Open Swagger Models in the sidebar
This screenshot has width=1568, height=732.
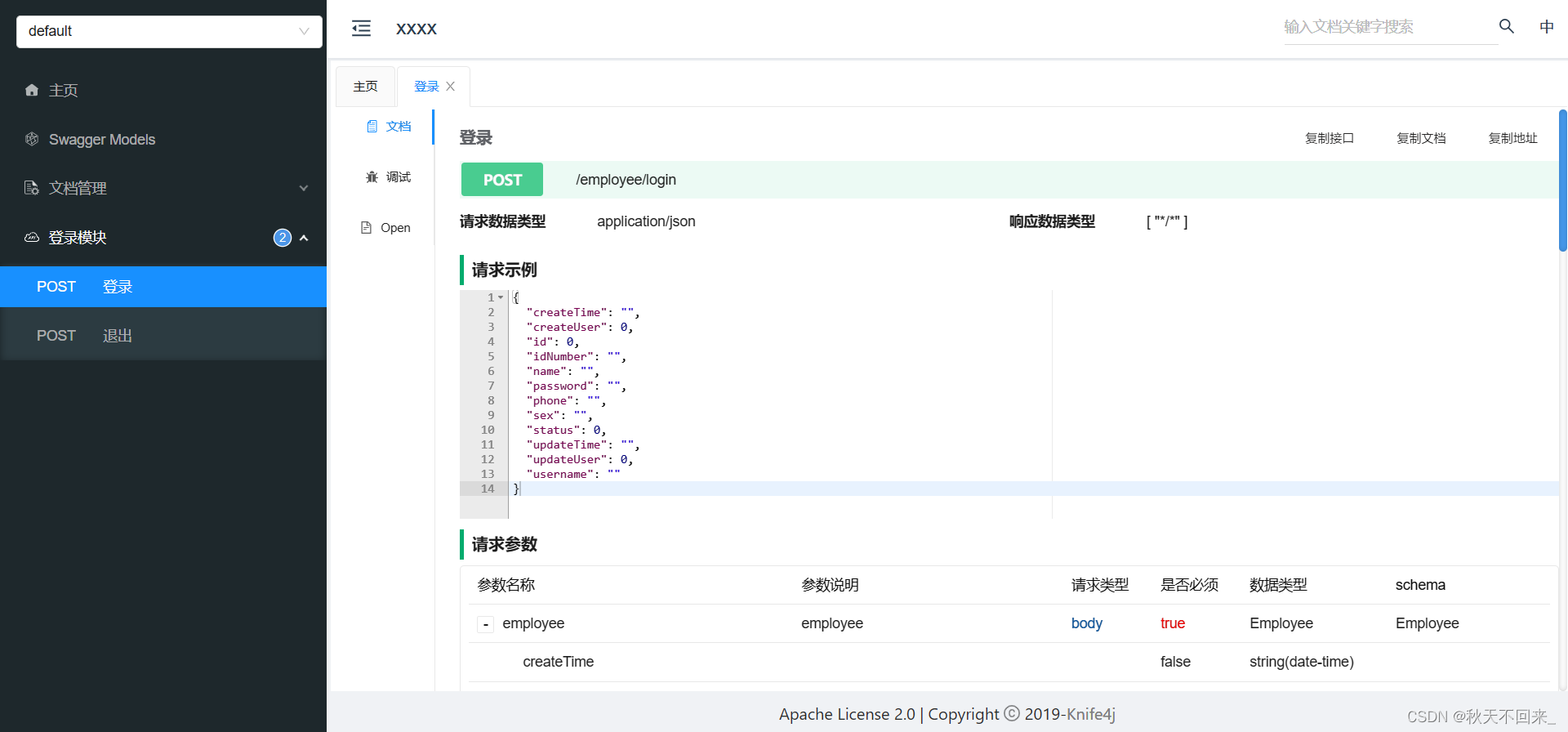pyautogui.click(x=163, y=139)
